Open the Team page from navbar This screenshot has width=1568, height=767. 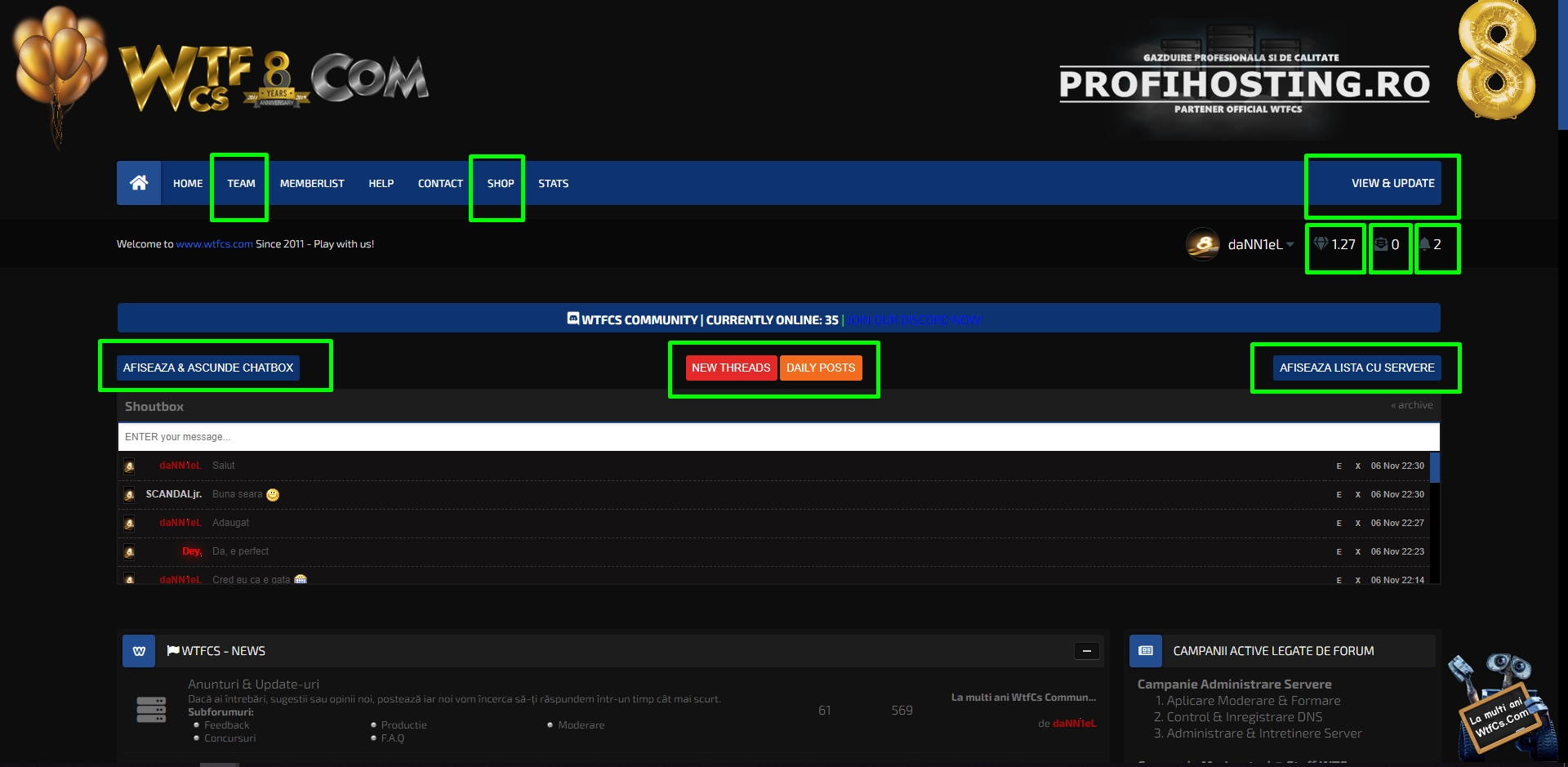tap(241, 183)
